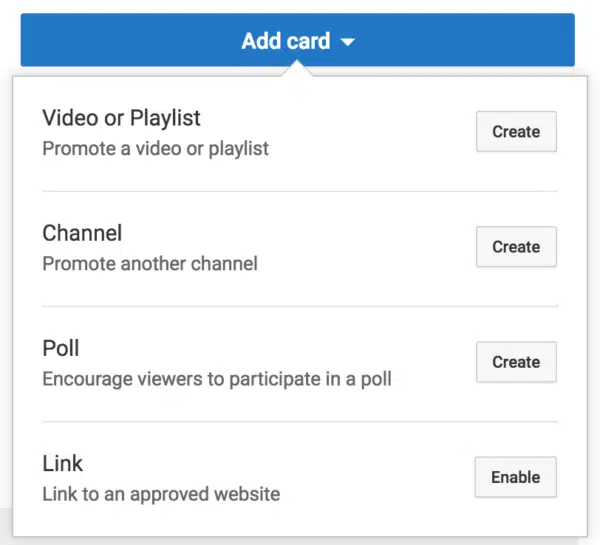Choose the Poll card heading
This screenshot has height=545, width=600.
61,348
